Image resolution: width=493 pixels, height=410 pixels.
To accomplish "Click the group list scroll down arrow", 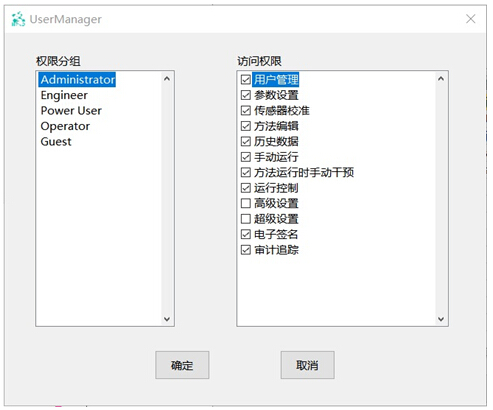I will [167, 319].
